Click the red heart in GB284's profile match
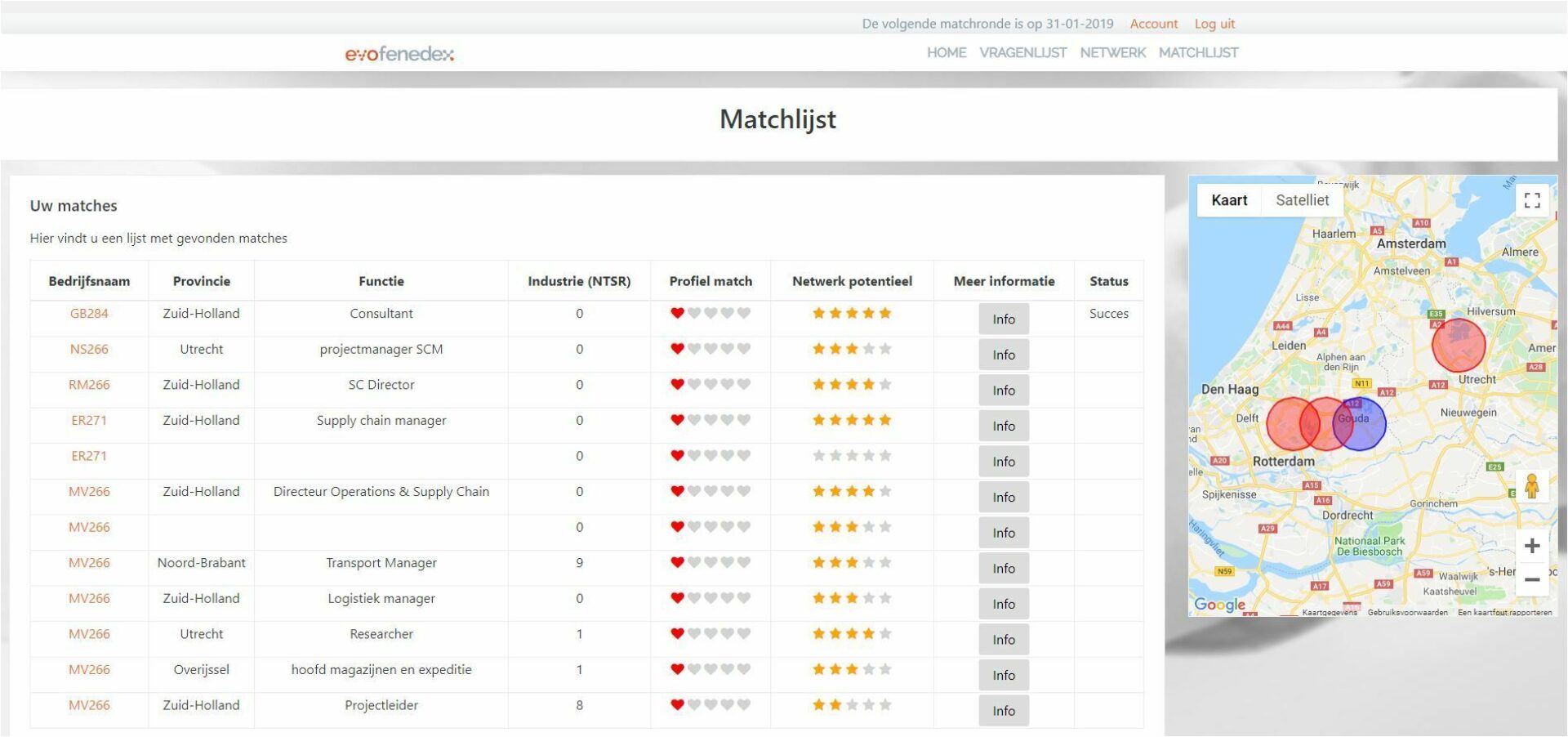 (675, 312)
